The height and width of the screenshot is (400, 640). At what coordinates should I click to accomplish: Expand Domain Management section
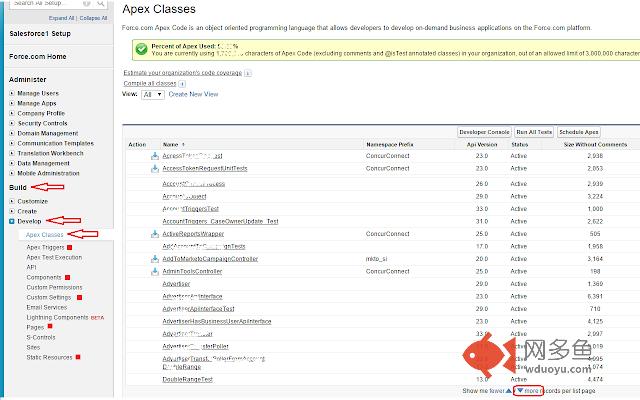(12, 133)
